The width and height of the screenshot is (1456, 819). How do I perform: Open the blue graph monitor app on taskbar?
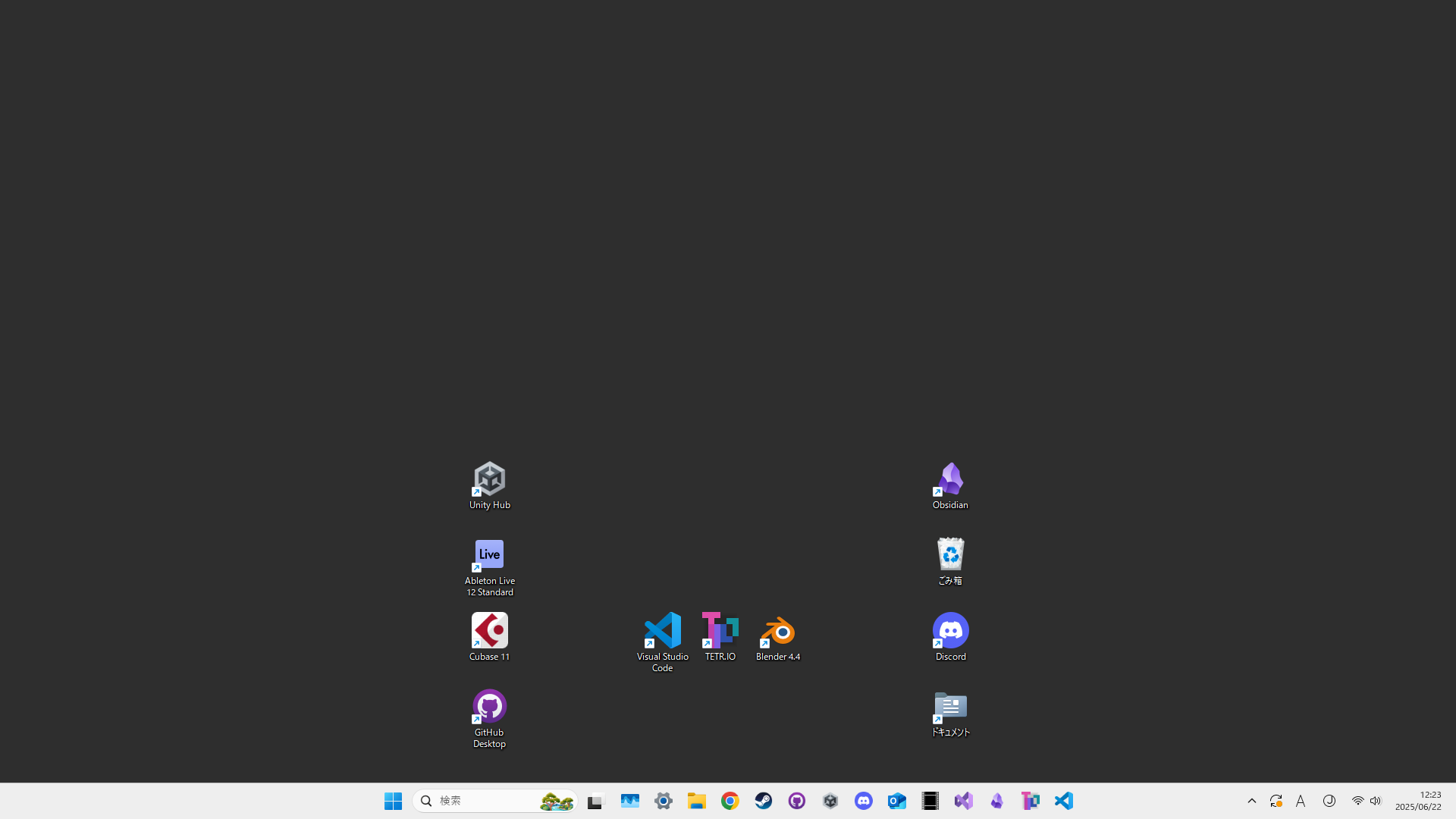pos(630,801)
